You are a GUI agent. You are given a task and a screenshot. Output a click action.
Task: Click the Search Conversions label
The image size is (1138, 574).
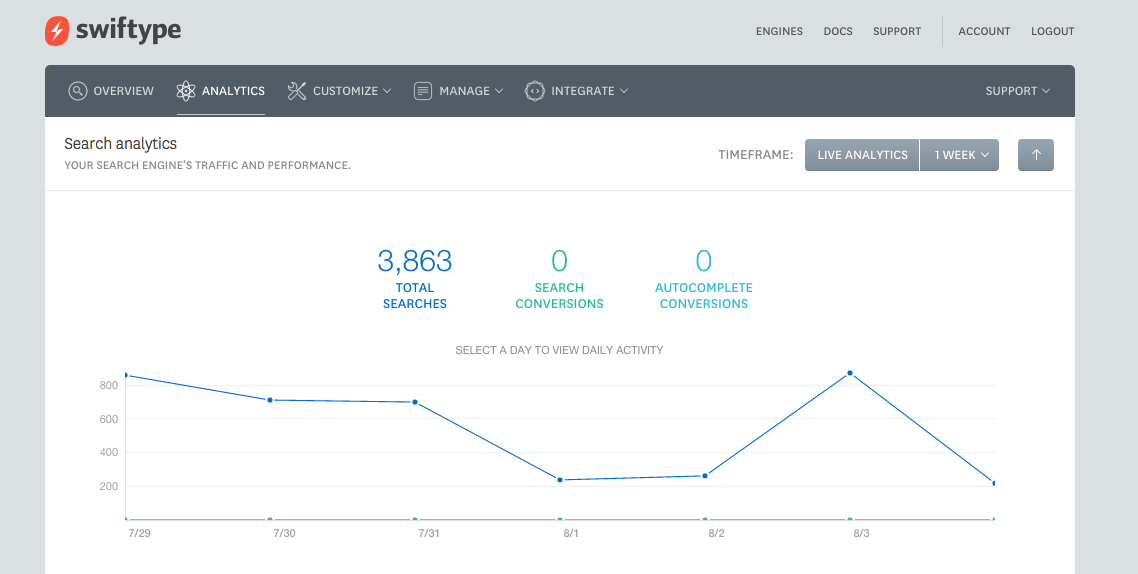tap(560, 296)
